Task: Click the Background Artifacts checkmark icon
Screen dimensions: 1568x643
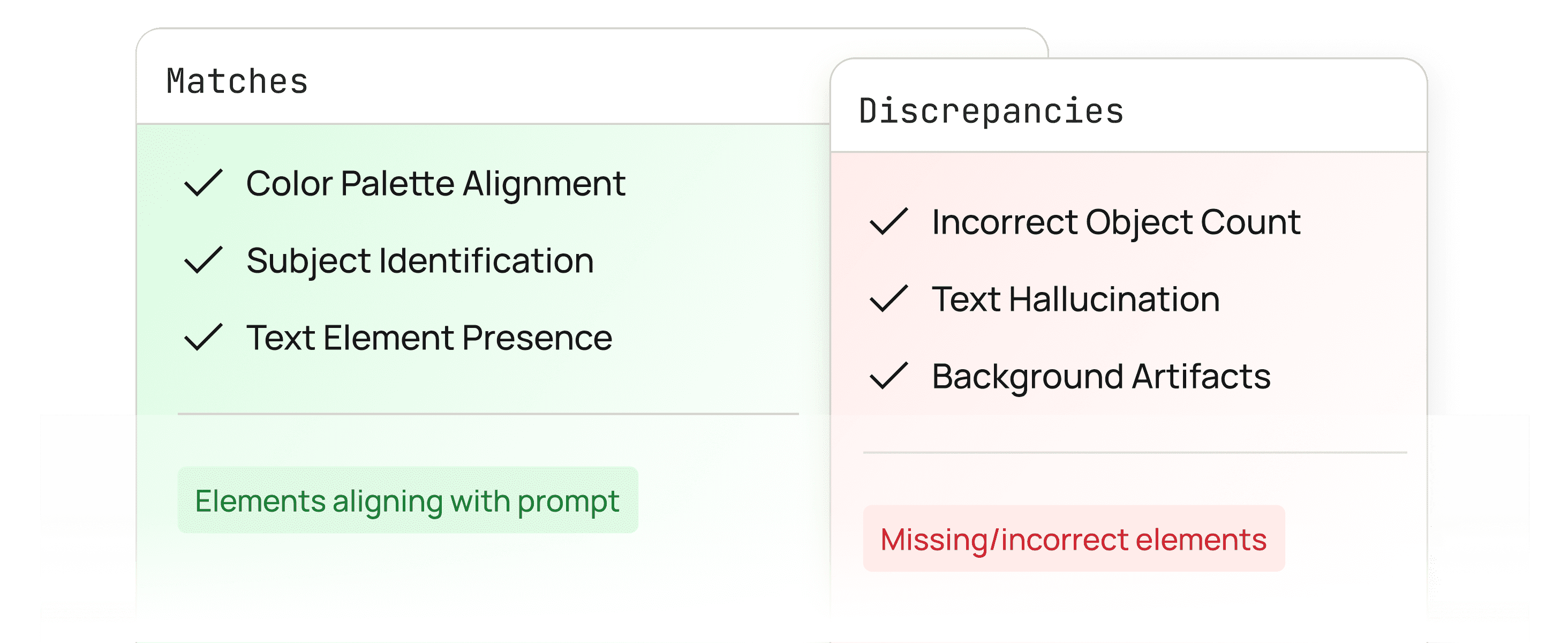Action: click(x=889, y=376)
